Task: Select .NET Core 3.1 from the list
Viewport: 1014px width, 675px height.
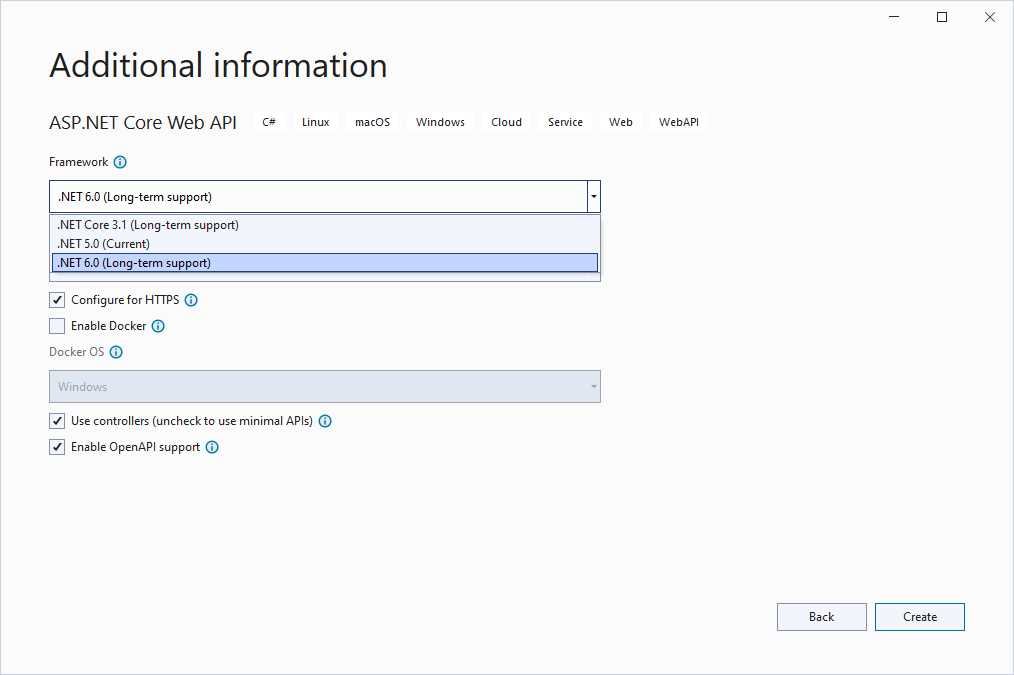Action: 148,225
